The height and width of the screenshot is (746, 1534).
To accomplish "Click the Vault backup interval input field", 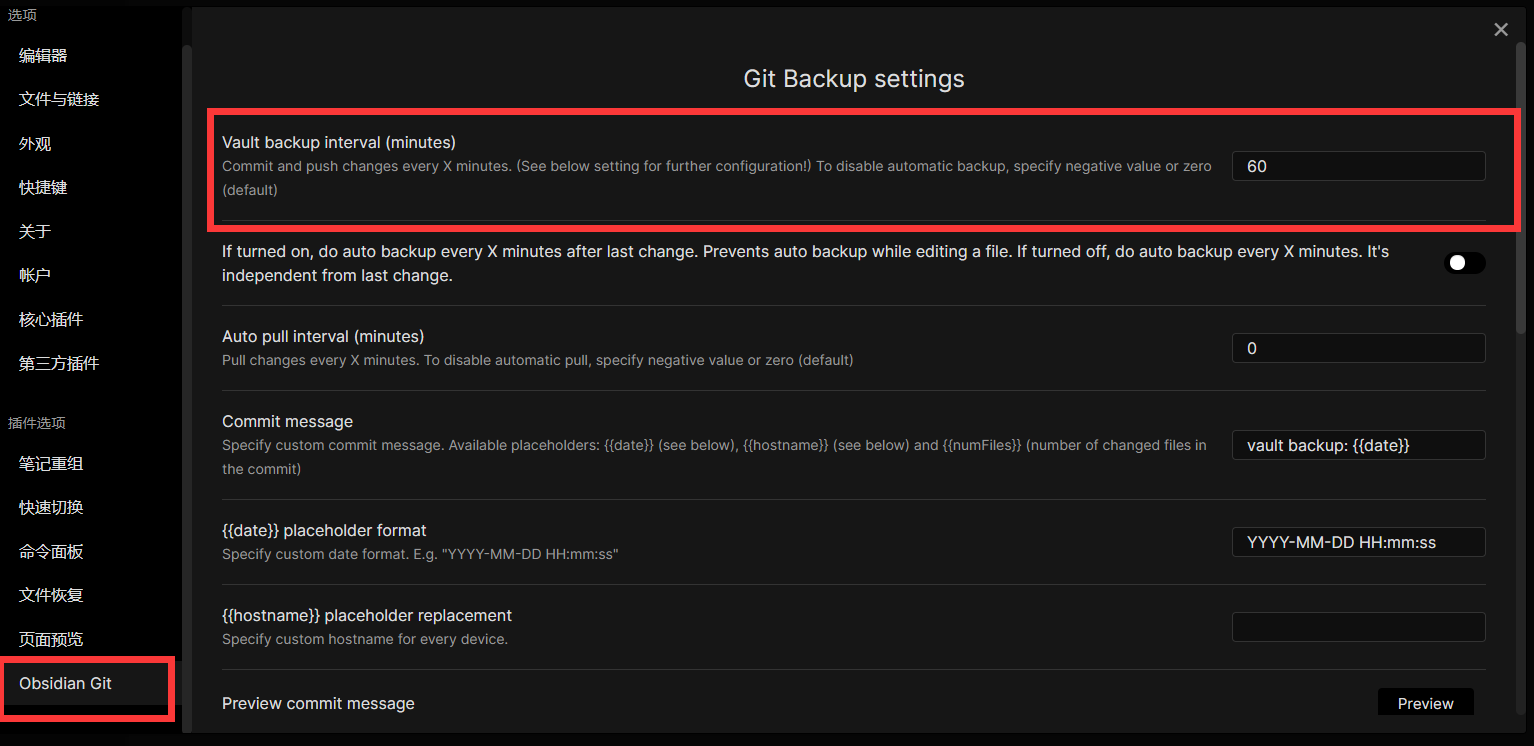I will coord(1358,166).
